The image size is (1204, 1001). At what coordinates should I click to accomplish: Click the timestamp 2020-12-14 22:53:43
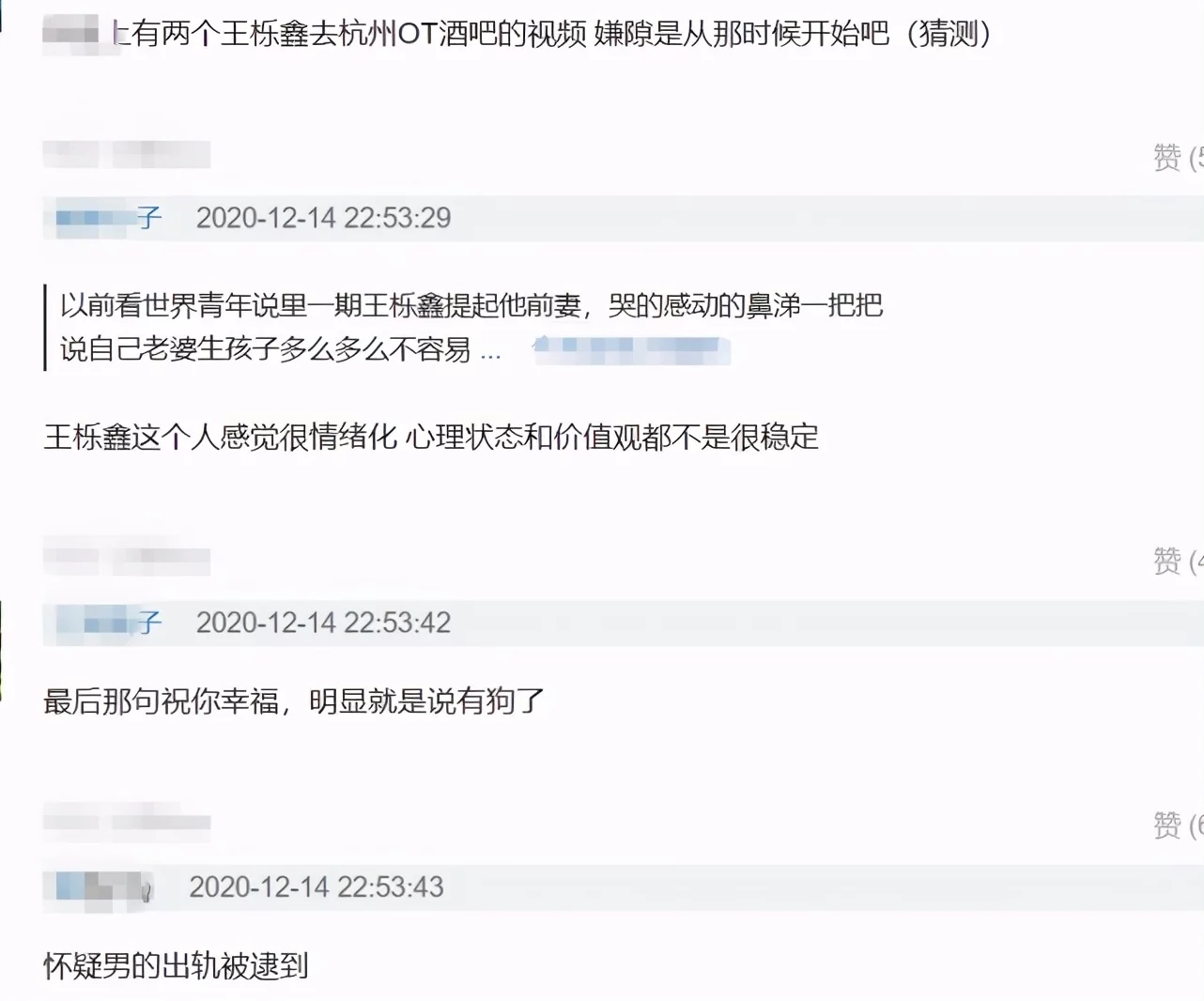316,887
